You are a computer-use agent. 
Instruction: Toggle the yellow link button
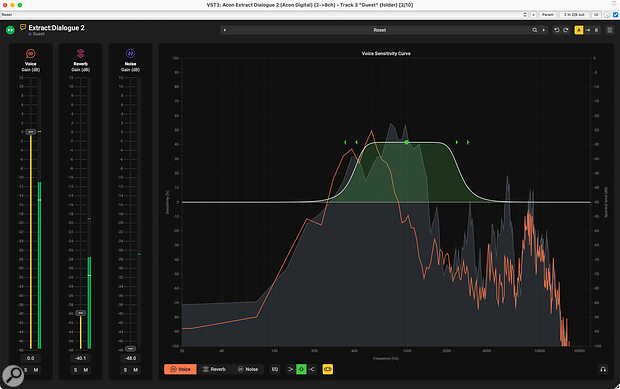tap(328, 369)
